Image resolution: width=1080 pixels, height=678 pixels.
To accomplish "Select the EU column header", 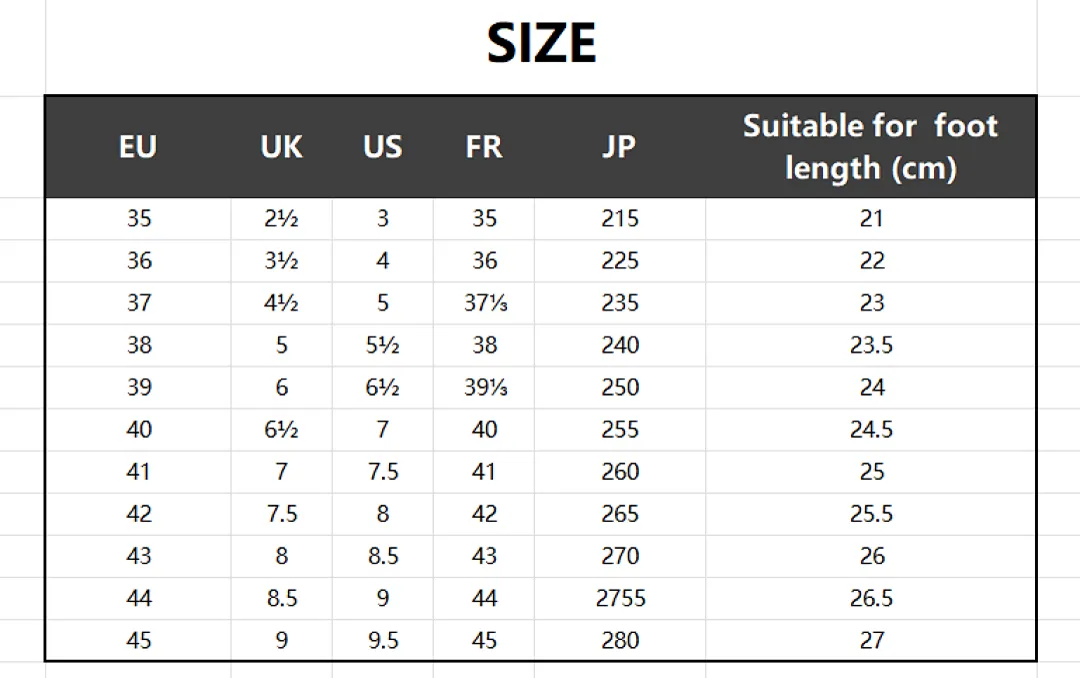I will [x=138, y=147].
